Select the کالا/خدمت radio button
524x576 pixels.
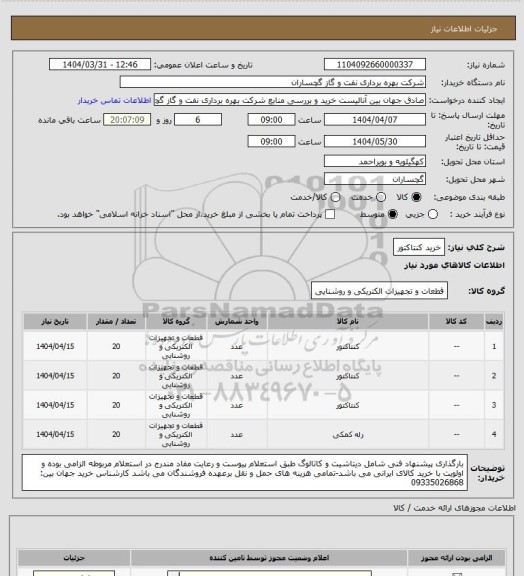(335, 197)
